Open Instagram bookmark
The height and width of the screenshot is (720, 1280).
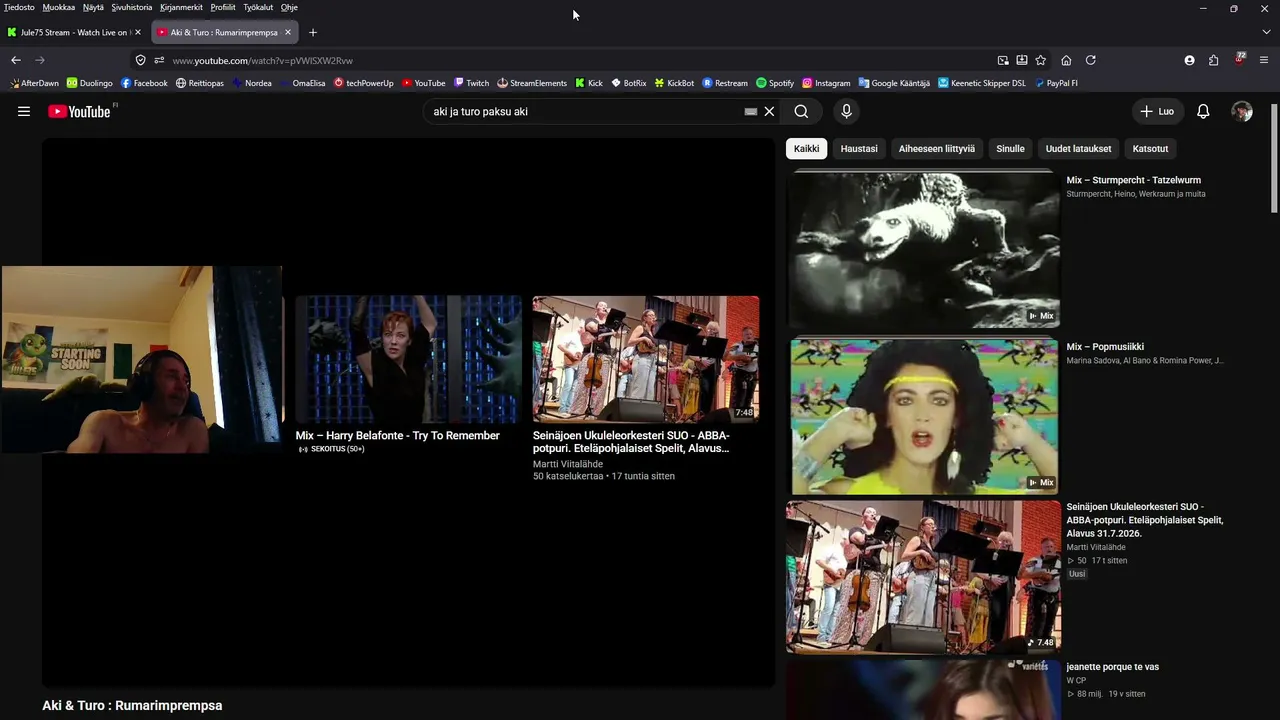click(x=826, y=83)
